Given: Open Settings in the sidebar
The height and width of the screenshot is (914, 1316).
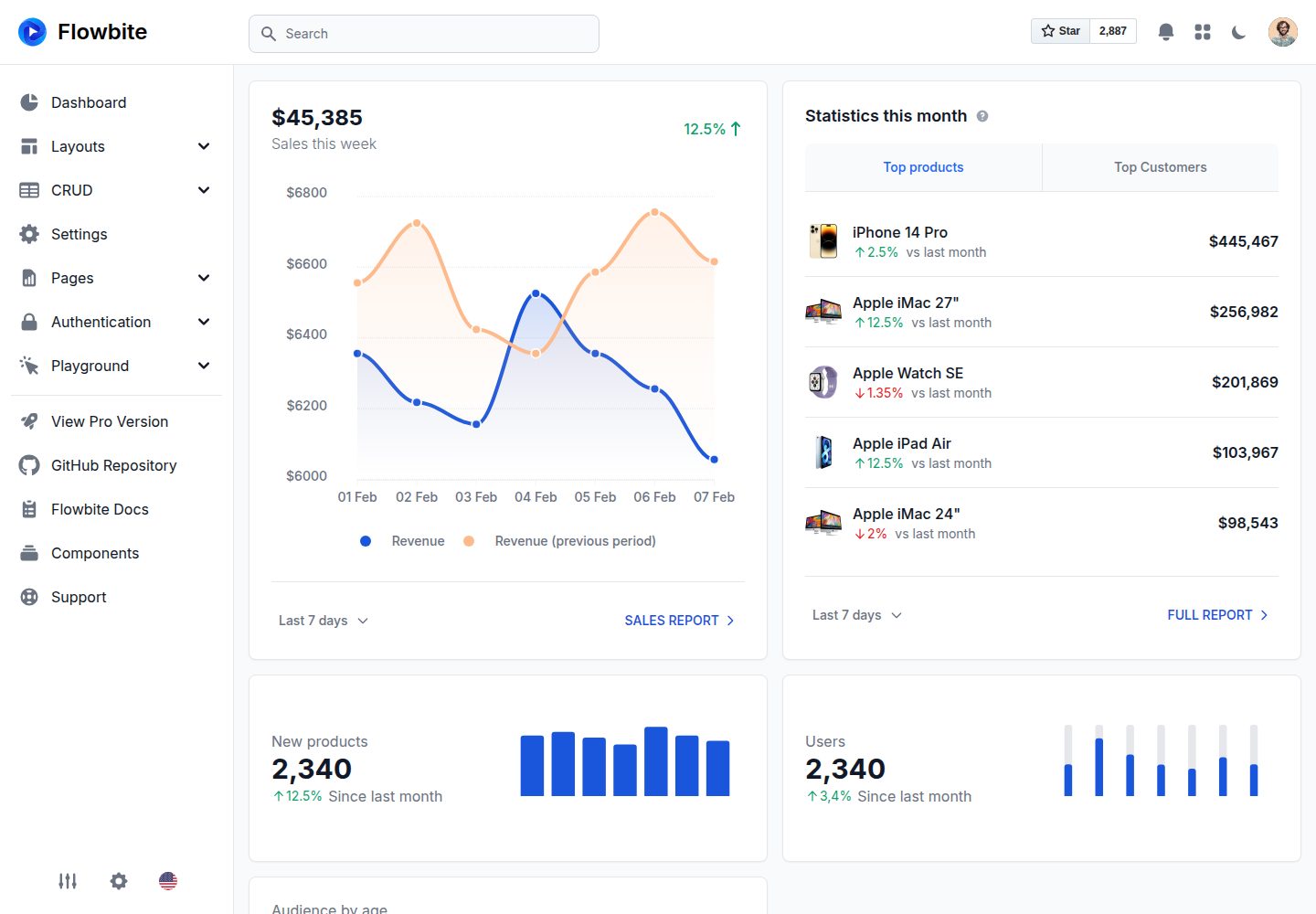Looking at the screenshot, I should (116, 234).
